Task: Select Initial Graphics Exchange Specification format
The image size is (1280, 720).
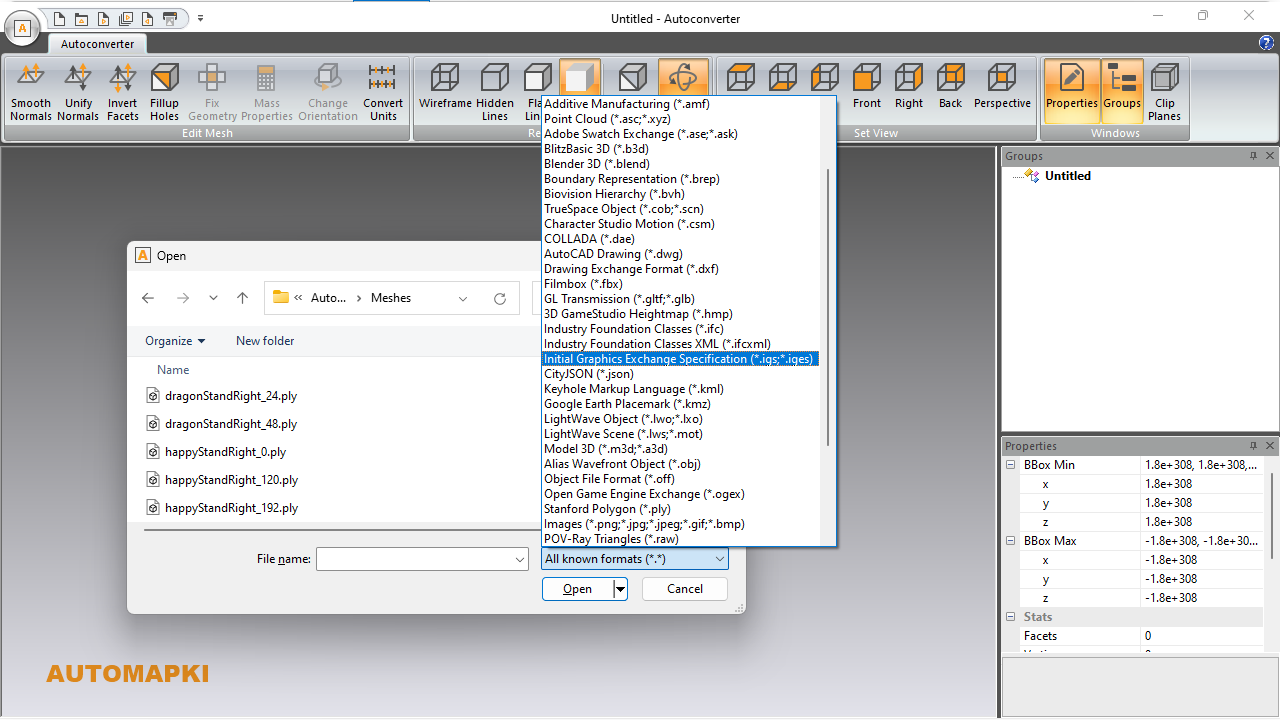Action: point(680,359)
